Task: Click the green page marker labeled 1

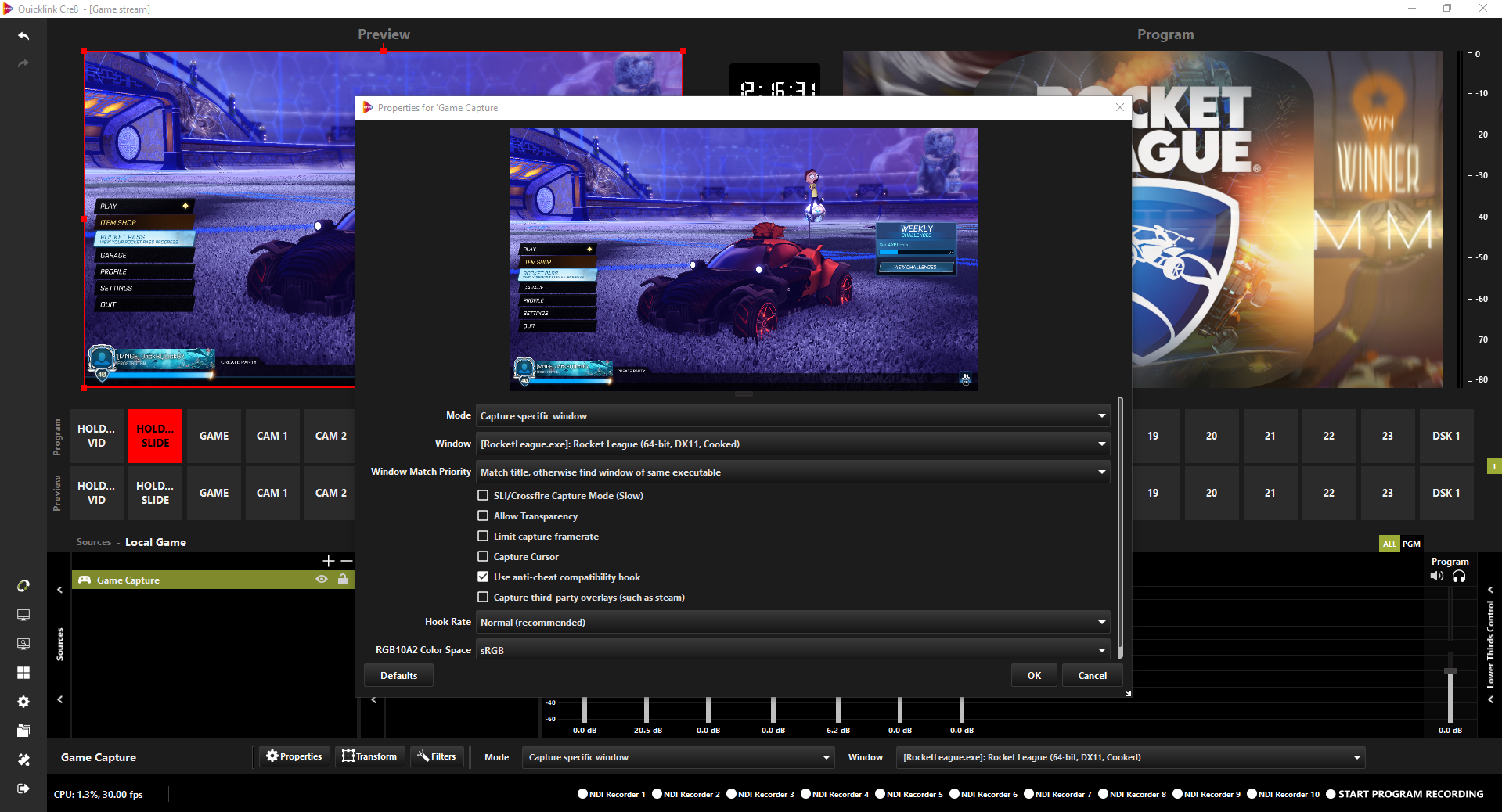Action: [1494, 466]
